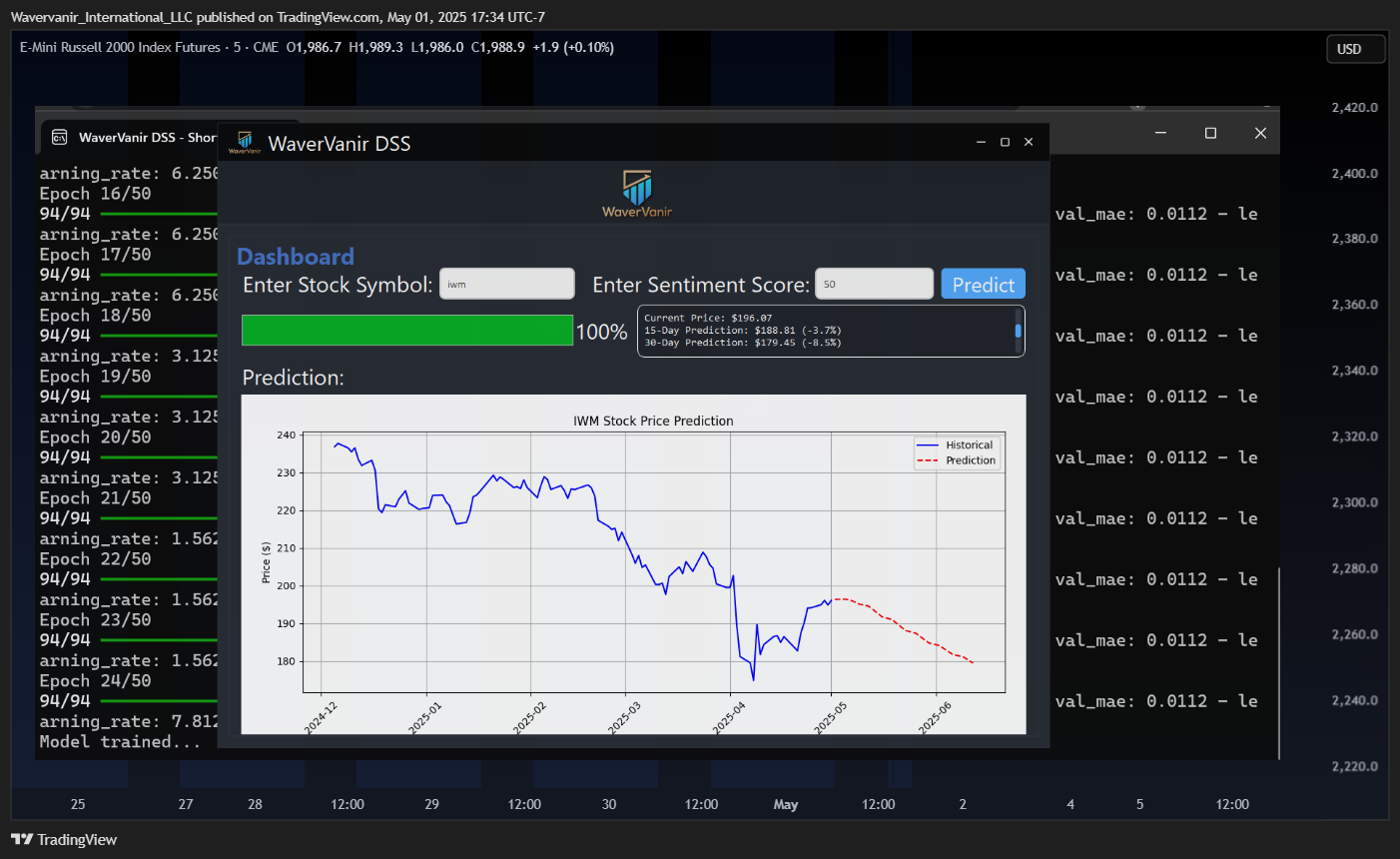Screen dimensions: 1400x859
Task: Open the USD currency selector
Action: point(1355,49)
